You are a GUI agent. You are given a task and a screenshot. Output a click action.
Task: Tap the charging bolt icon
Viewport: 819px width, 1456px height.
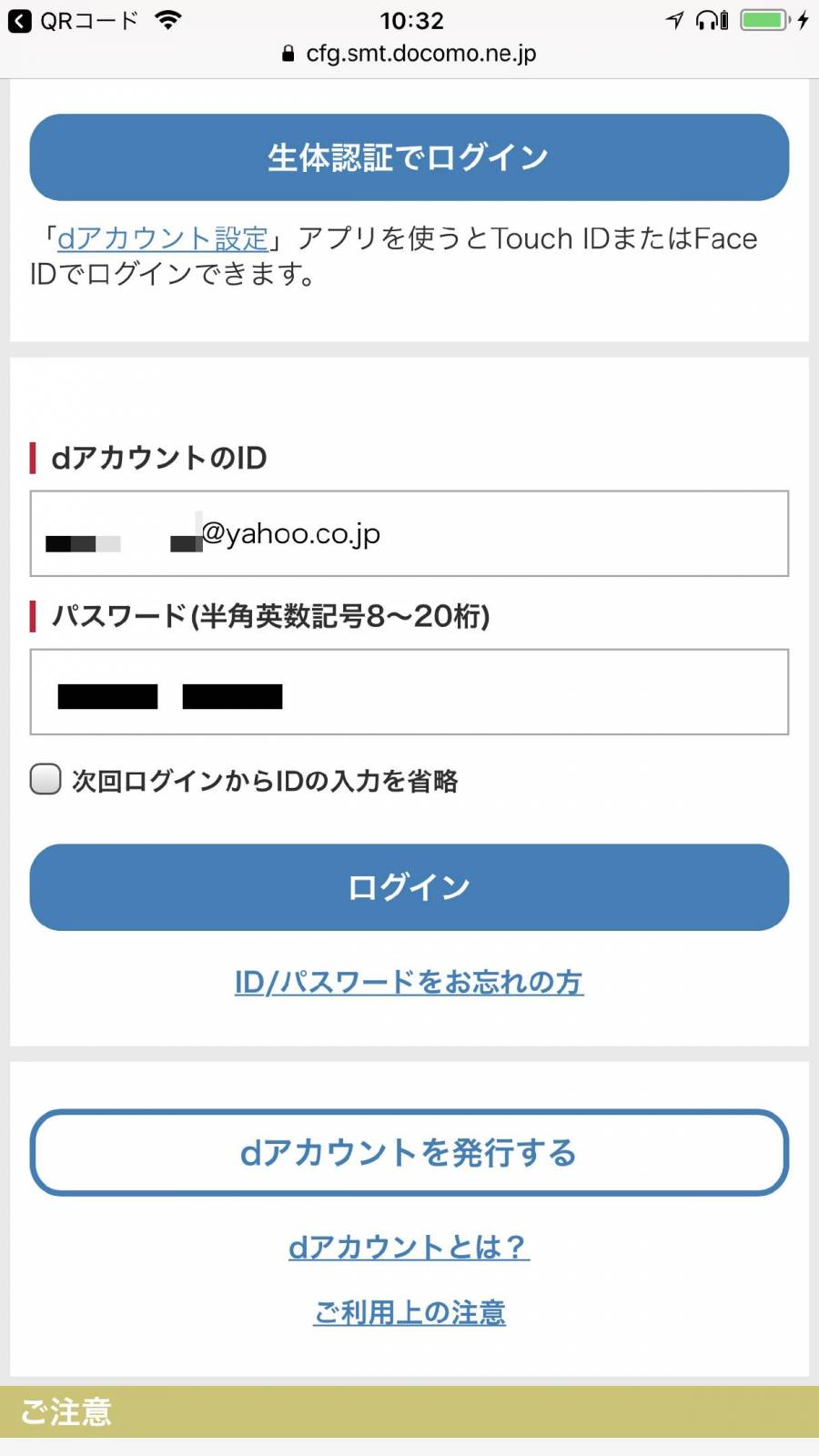point(803,20)
